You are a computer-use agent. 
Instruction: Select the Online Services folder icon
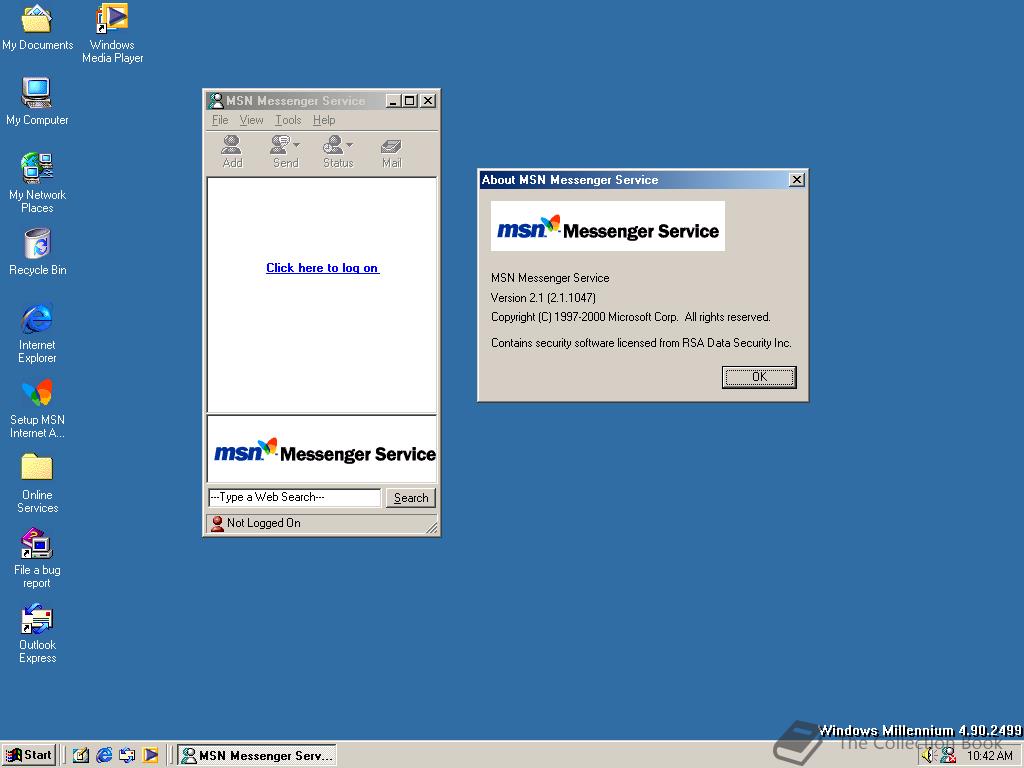tap(37, 483)
